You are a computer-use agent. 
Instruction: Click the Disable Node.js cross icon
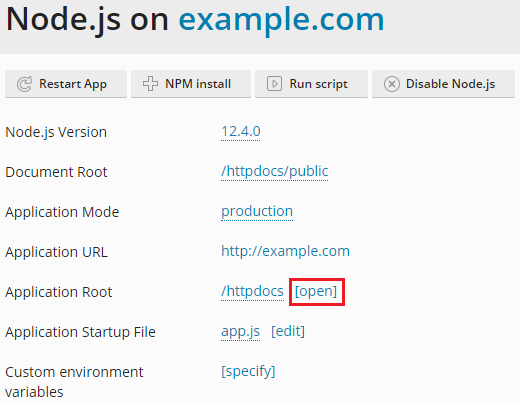(x=392, y=84)
